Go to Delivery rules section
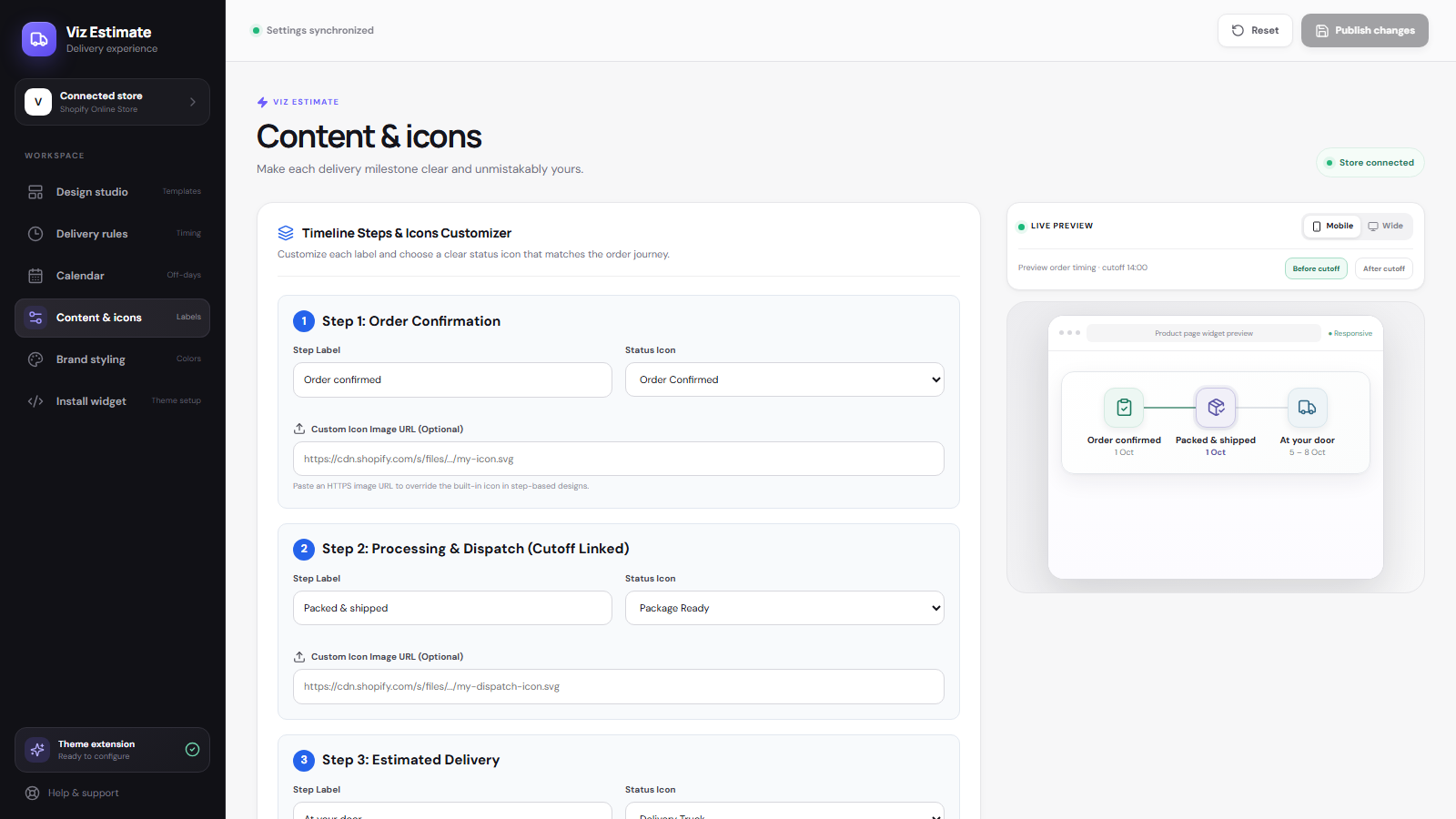Viewport: 1456px width, 819px height. (x=112, y=234)
